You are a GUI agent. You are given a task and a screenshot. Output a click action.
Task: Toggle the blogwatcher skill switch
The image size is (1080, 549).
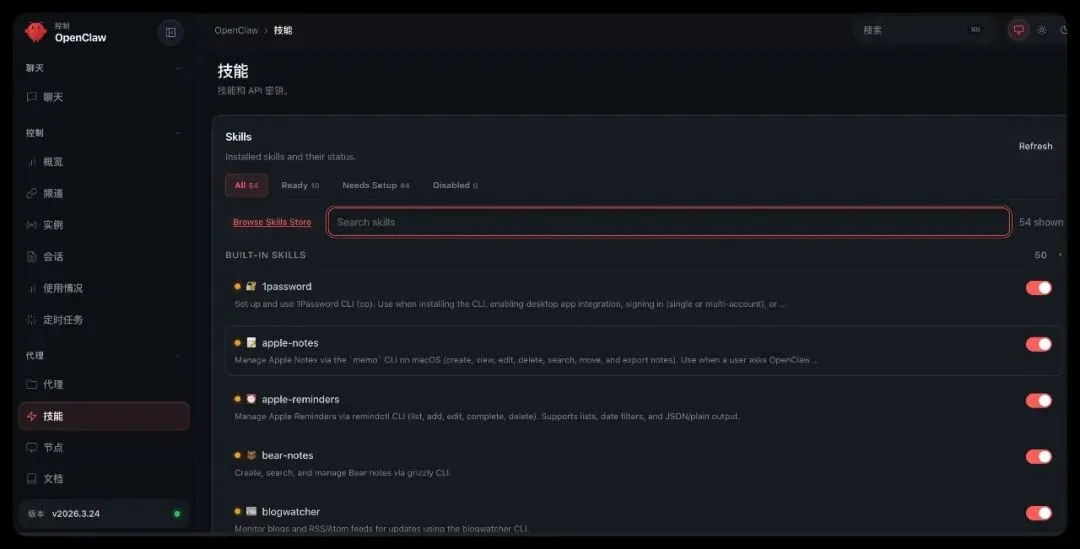point(1039,513)
